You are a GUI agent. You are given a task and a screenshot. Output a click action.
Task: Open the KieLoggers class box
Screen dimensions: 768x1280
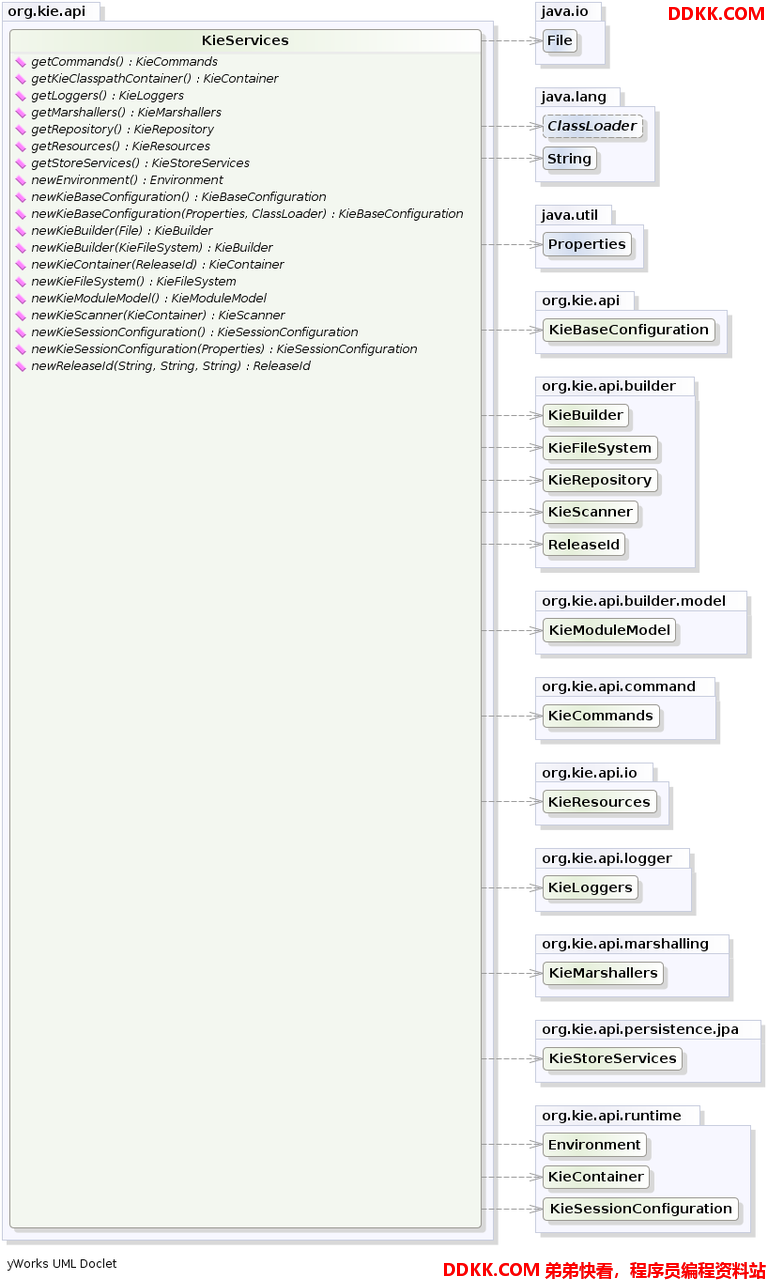pyautogui.click(x=590, y=888)
